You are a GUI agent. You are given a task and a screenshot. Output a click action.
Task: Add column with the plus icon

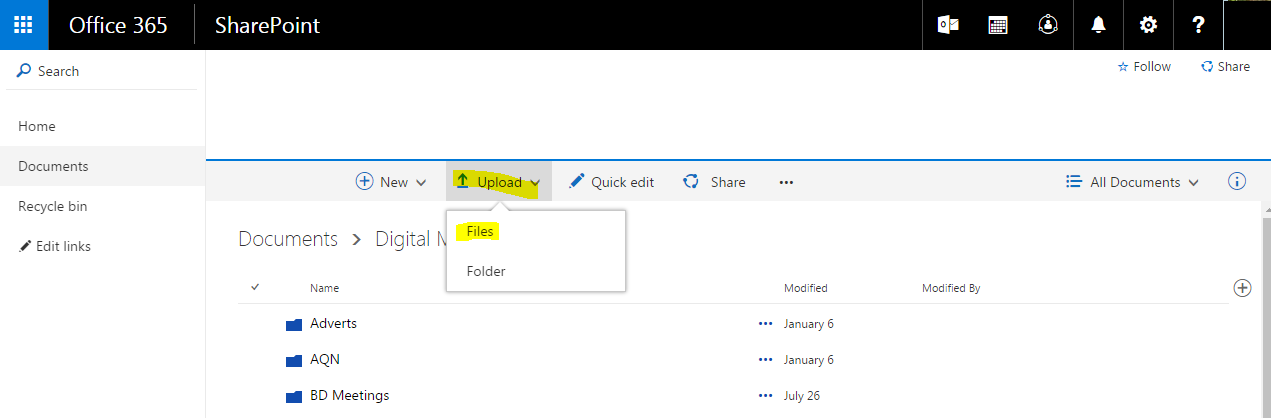tap(1243, 288)
